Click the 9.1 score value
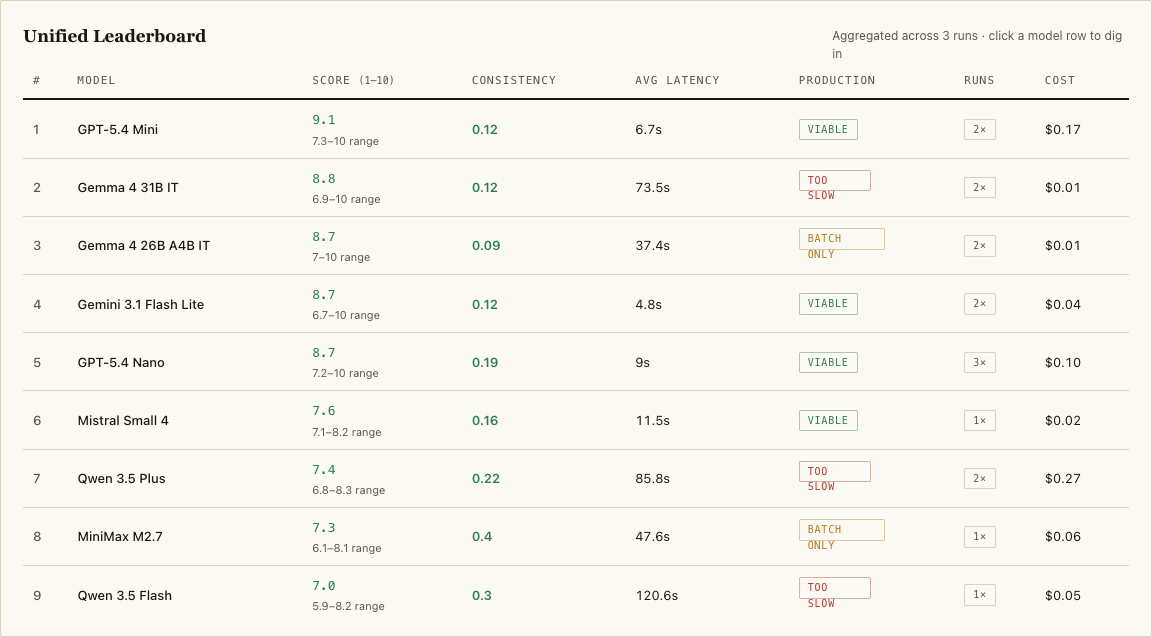The height and width of the screenshot is (637, 1152). coord(323,120)
